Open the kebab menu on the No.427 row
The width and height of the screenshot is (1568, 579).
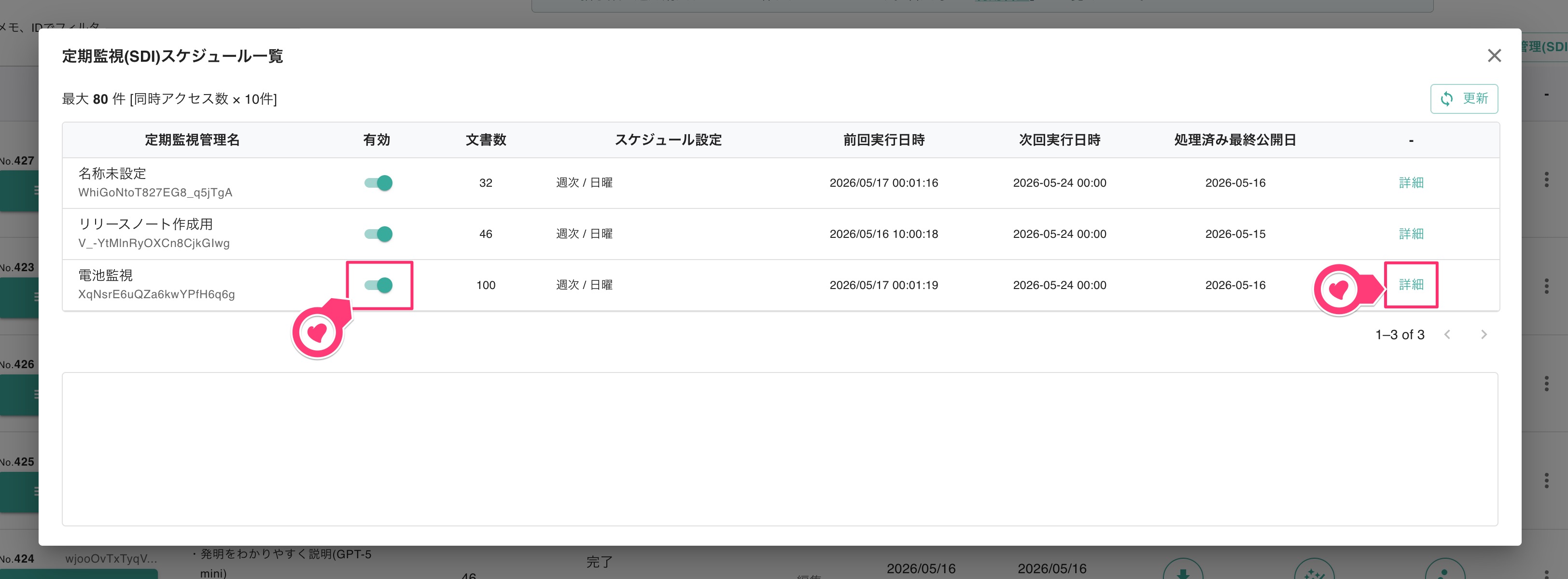1546,180
